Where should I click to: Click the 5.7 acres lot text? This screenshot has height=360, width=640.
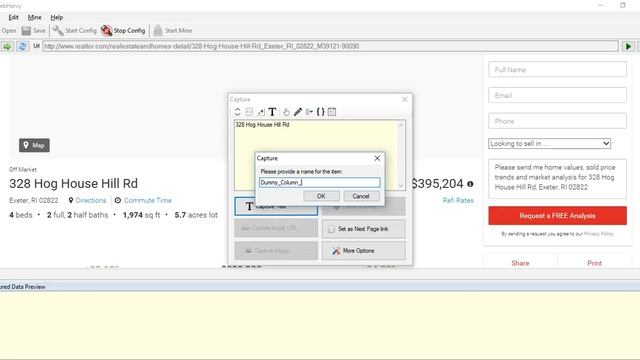(196, 215)
